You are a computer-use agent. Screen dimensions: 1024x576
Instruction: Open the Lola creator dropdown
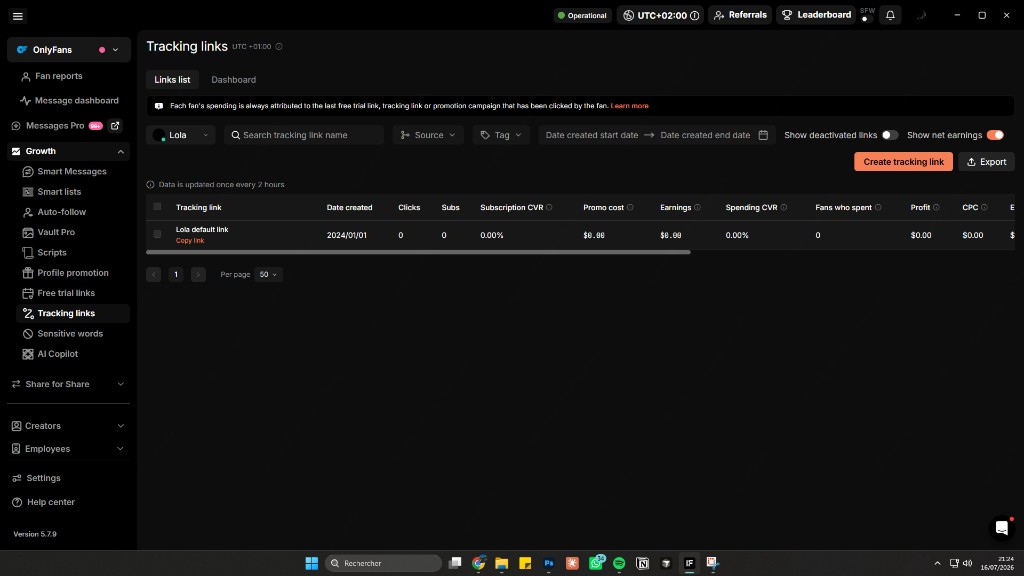(x=181, y=135)
